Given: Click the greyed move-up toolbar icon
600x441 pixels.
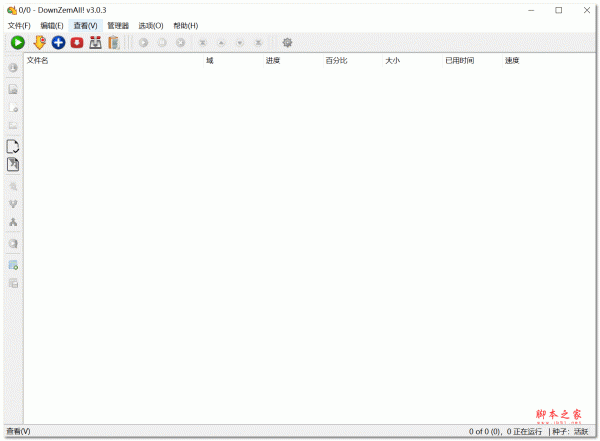Looking at the screenshot, I should pos(221,42).
